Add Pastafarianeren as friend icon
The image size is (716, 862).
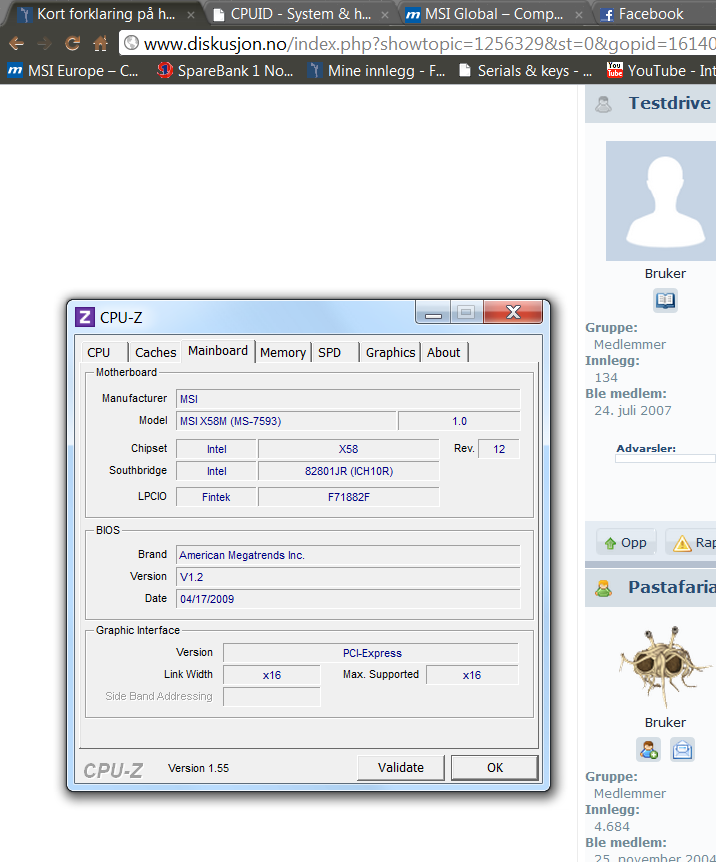click(649, 749)
